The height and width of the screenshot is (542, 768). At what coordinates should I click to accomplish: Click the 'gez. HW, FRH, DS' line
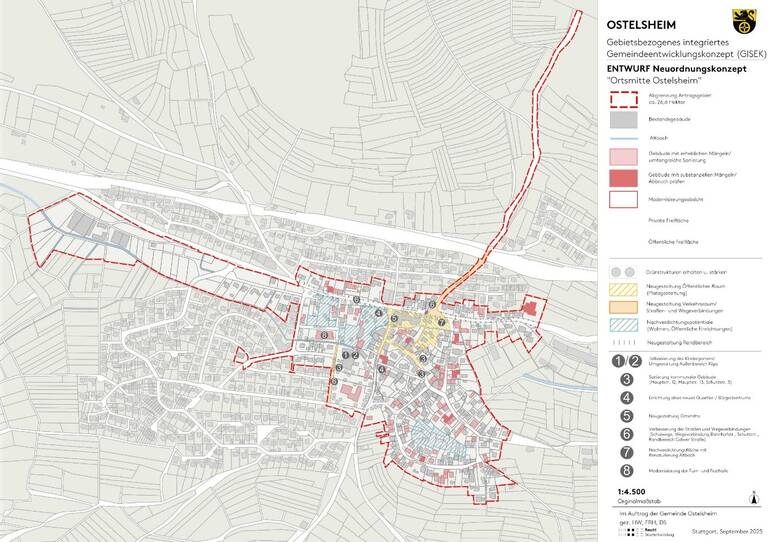coord(643,523)
